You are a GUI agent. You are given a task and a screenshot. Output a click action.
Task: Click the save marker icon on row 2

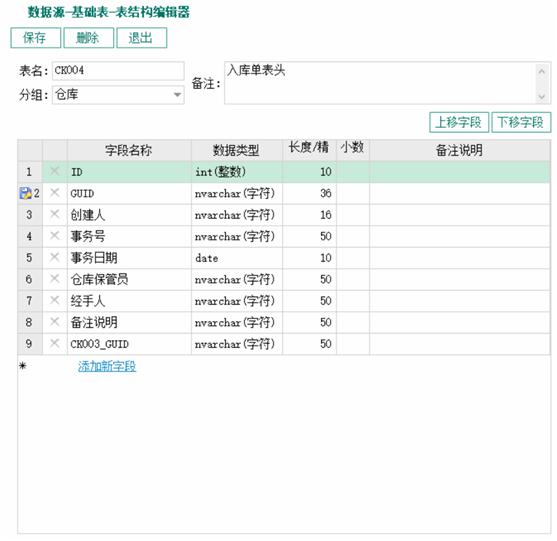(x=25, y=193)
